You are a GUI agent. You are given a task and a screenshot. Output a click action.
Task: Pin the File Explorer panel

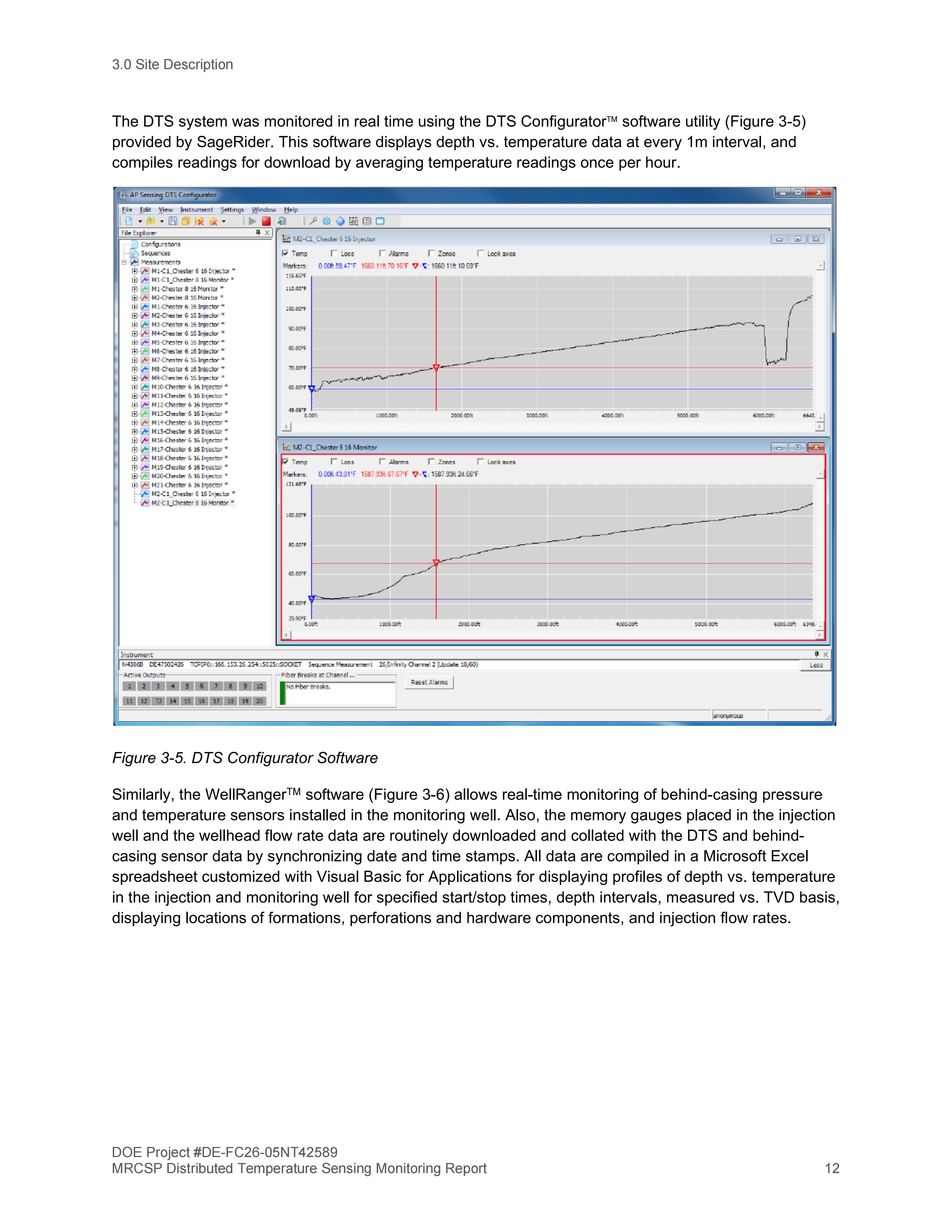[258, 232]
